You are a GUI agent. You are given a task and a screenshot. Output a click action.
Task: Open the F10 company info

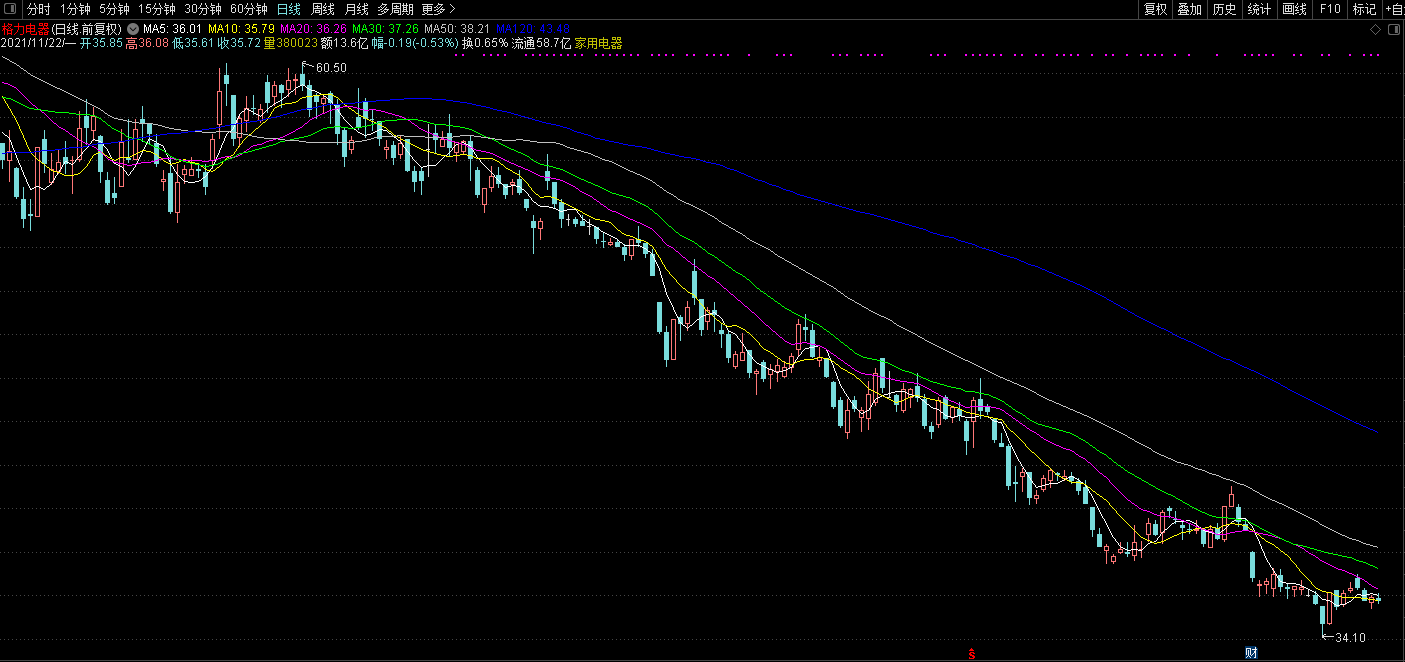coord(1329,9)
